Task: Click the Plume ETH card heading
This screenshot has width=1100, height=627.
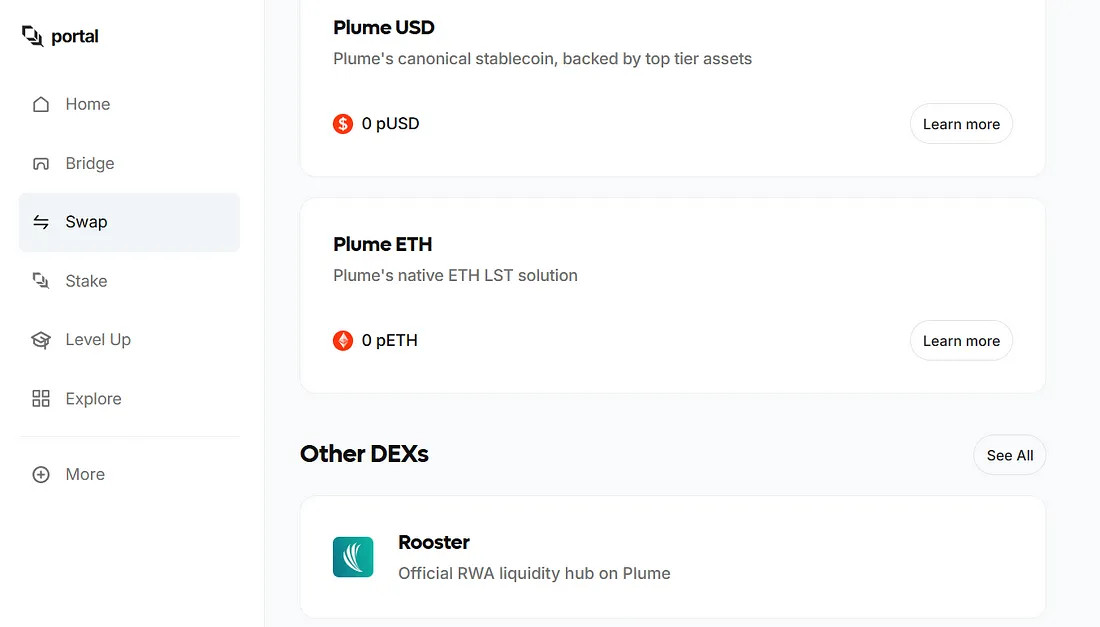Action: click(383, 244)
